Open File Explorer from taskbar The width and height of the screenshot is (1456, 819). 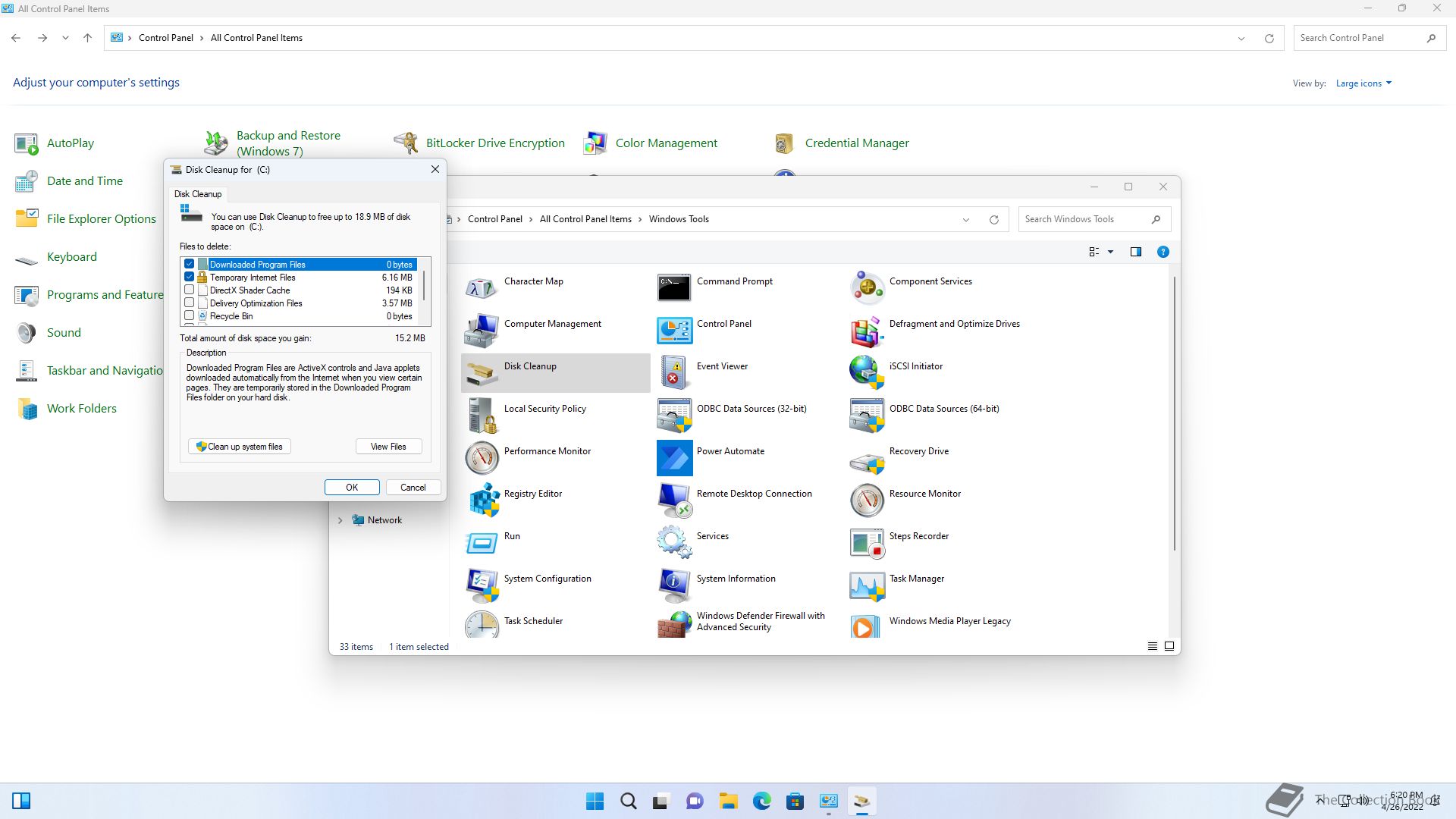pyautogui.click(x=729, y=801)
